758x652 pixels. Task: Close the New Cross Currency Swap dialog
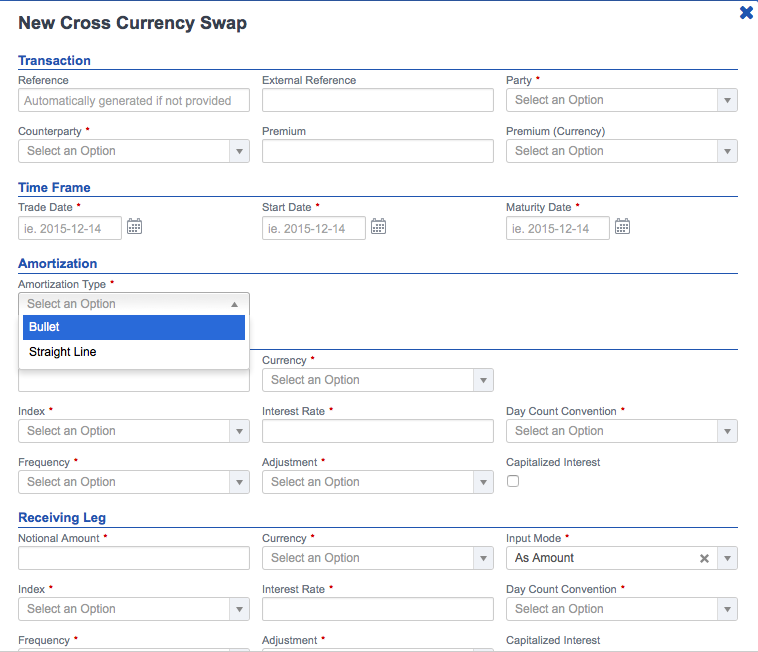[746, 13]
